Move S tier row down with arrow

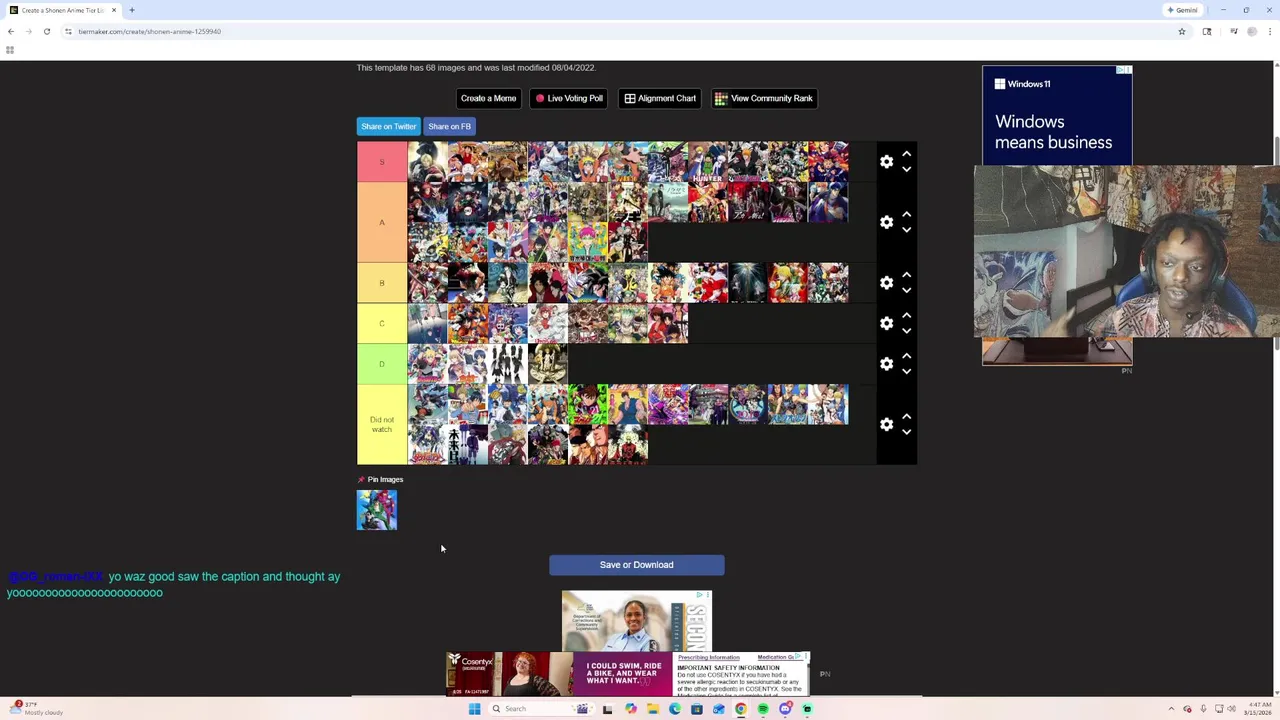click(906, 169)
